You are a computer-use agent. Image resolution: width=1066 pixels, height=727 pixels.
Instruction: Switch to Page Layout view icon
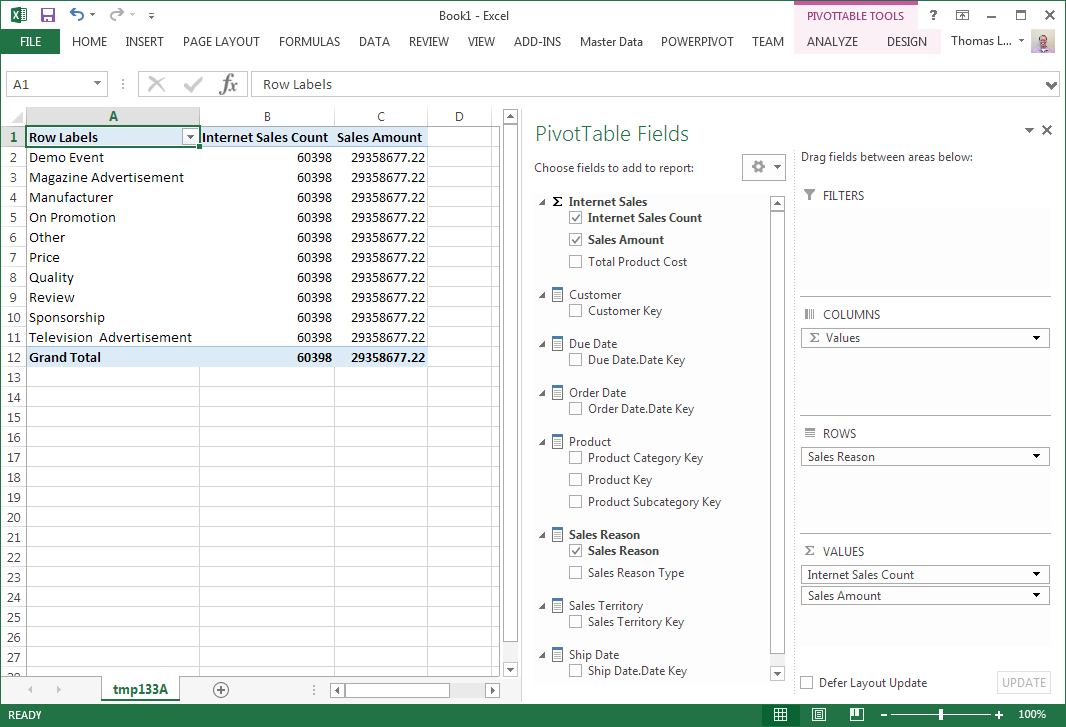coord(819,715)
